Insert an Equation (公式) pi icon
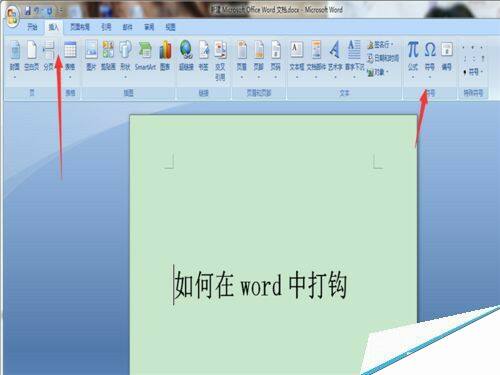Image resolution: width=500 pixels, height=375 pixels. (413, 59)
